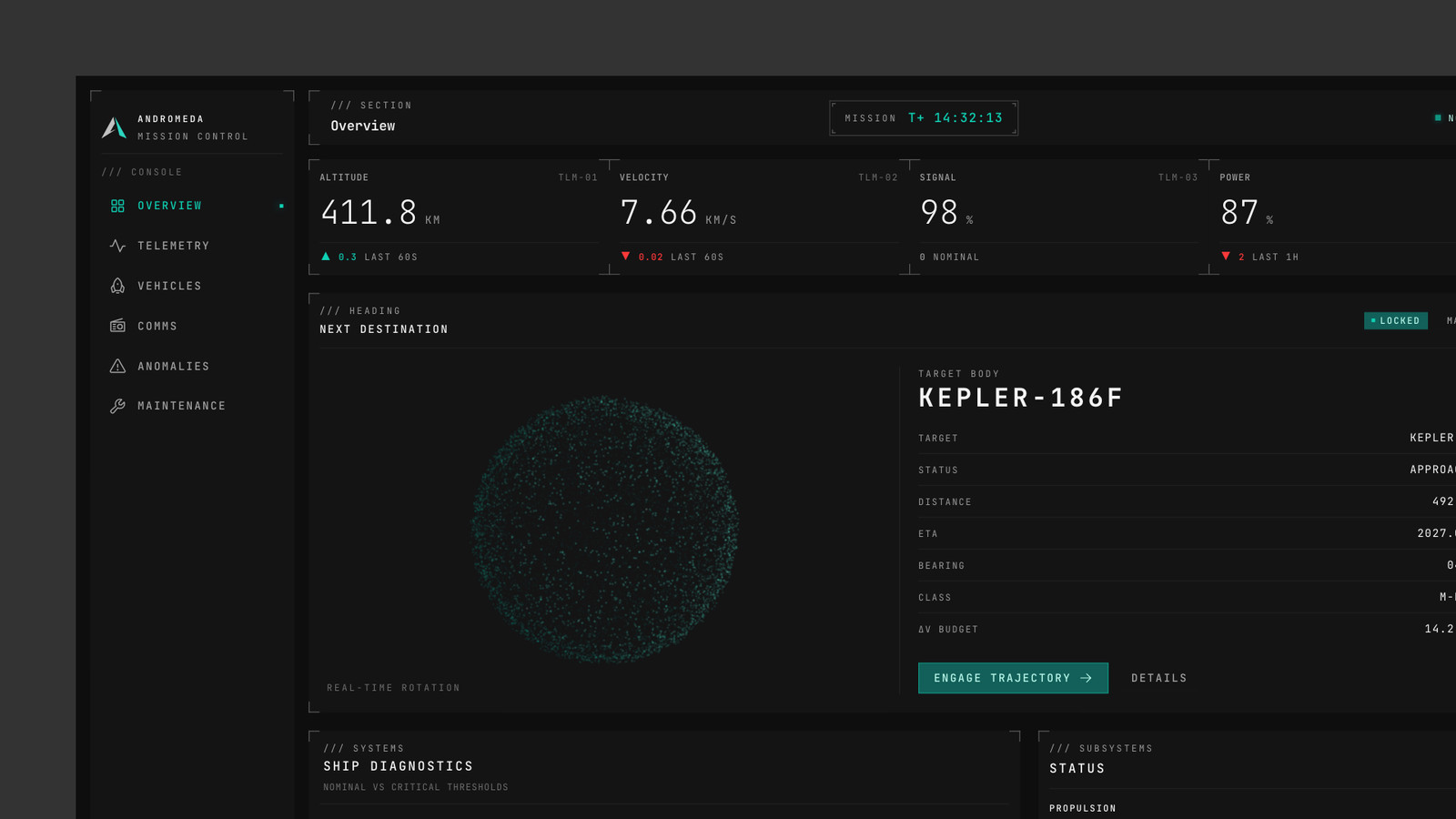Click the rotating planet visualization
The width and height of the screenshot is (1456, 819).
tap(604, 529)
